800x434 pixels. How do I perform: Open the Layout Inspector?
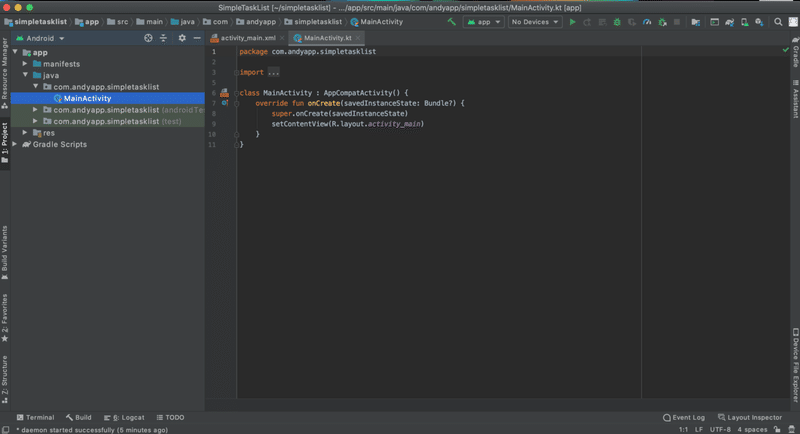coord(749,417)
